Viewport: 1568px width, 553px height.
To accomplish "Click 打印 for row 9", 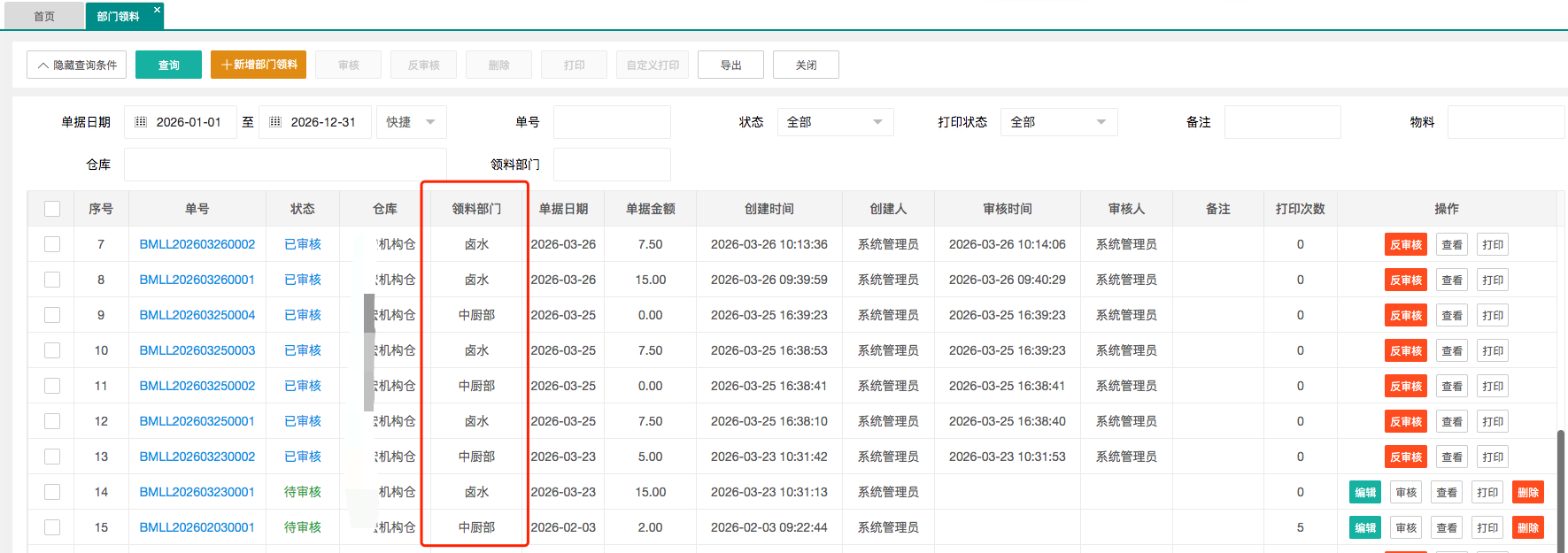I will 1493,316.
